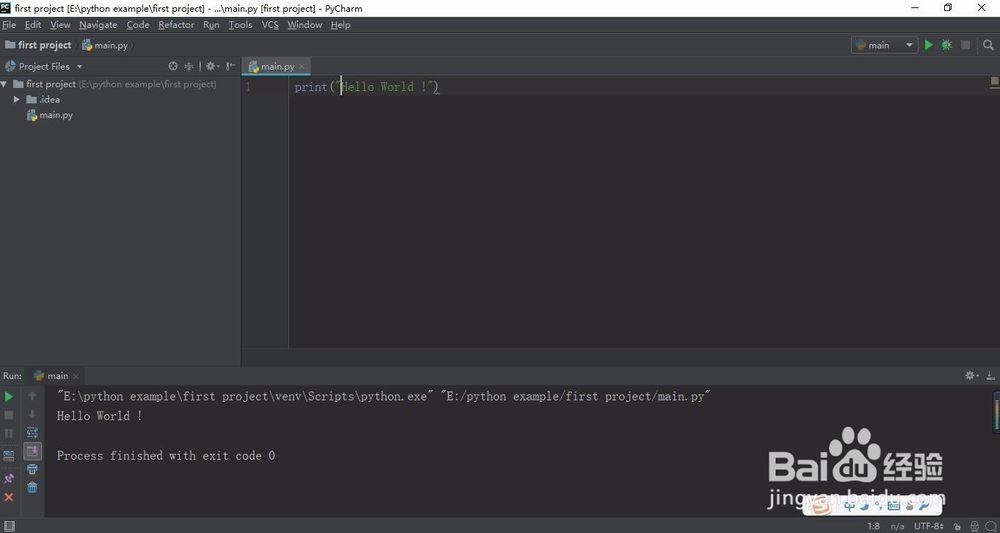The width and height of the screenshot is (1000, 533).
Task: Click the scroll-from-source target icon in Project panel
Action: 173,66
